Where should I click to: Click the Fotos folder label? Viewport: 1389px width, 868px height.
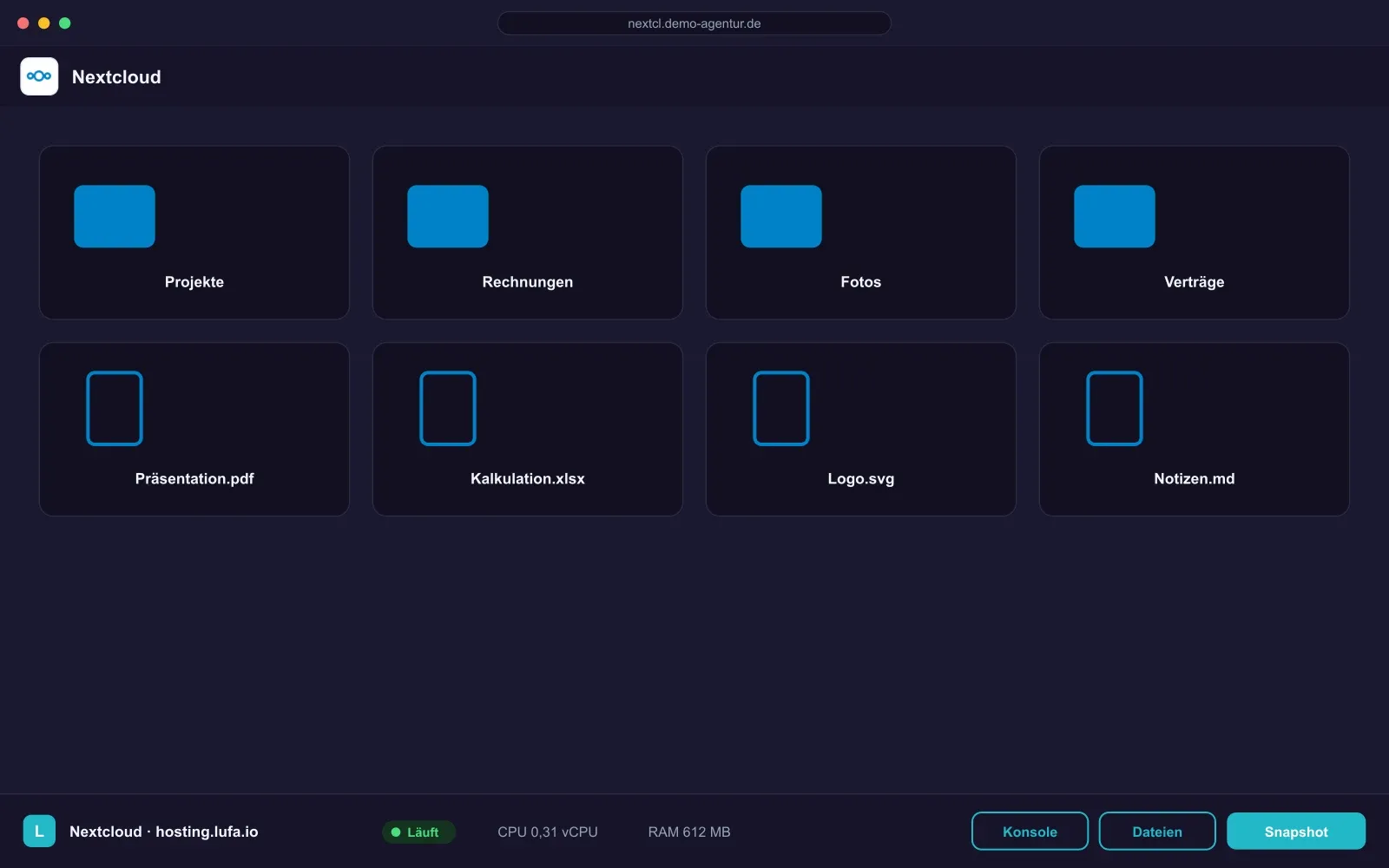click(861, 282)
